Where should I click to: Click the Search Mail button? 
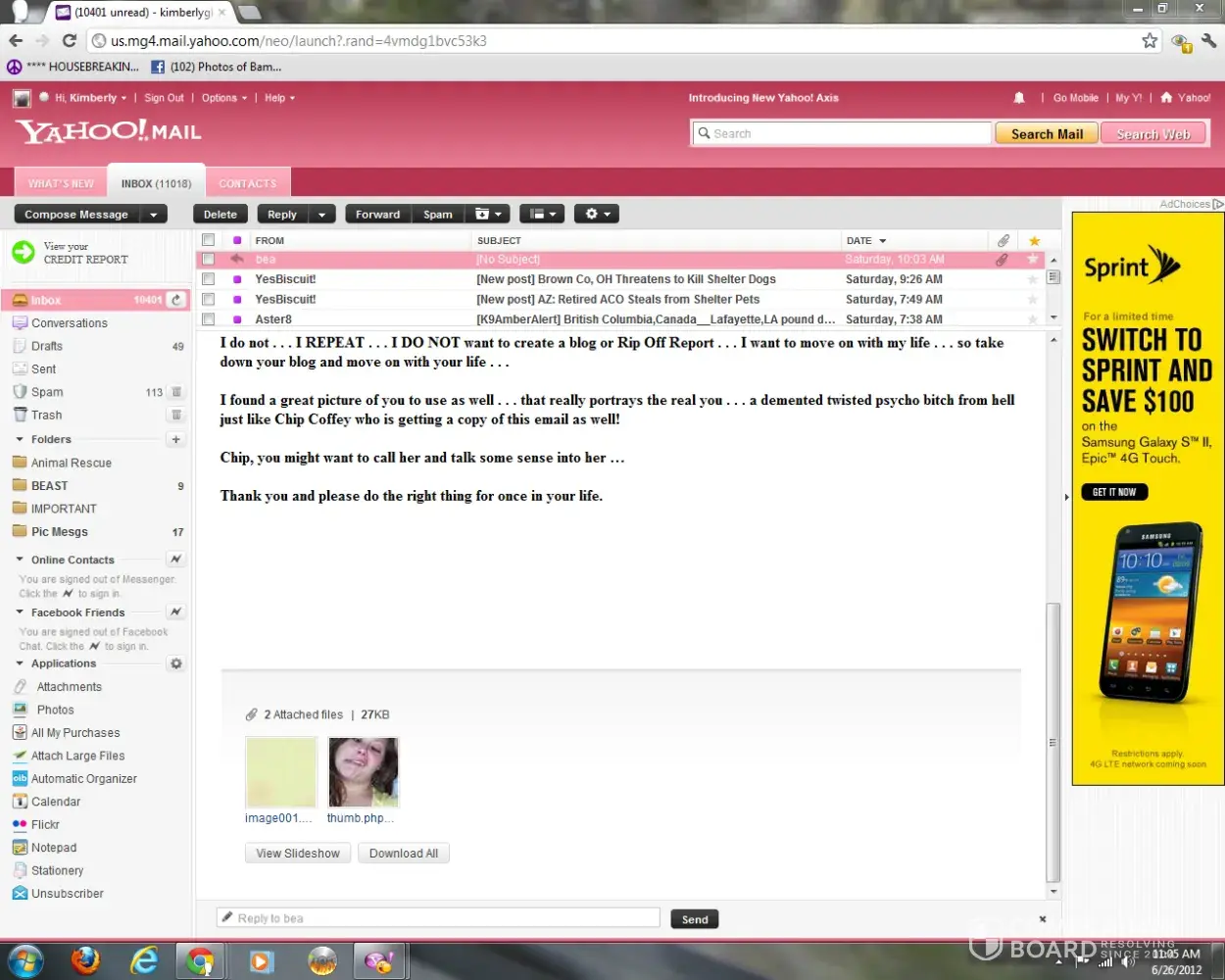point(1047,133)
